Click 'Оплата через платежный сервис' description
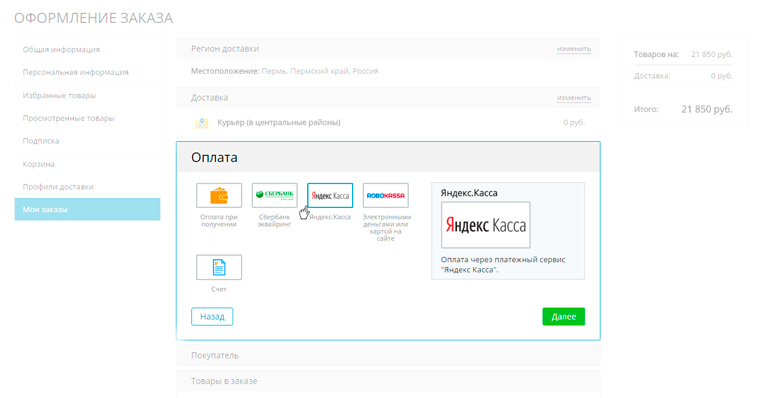The height and width of the screenshot is (398, 768). coord(503,264)
